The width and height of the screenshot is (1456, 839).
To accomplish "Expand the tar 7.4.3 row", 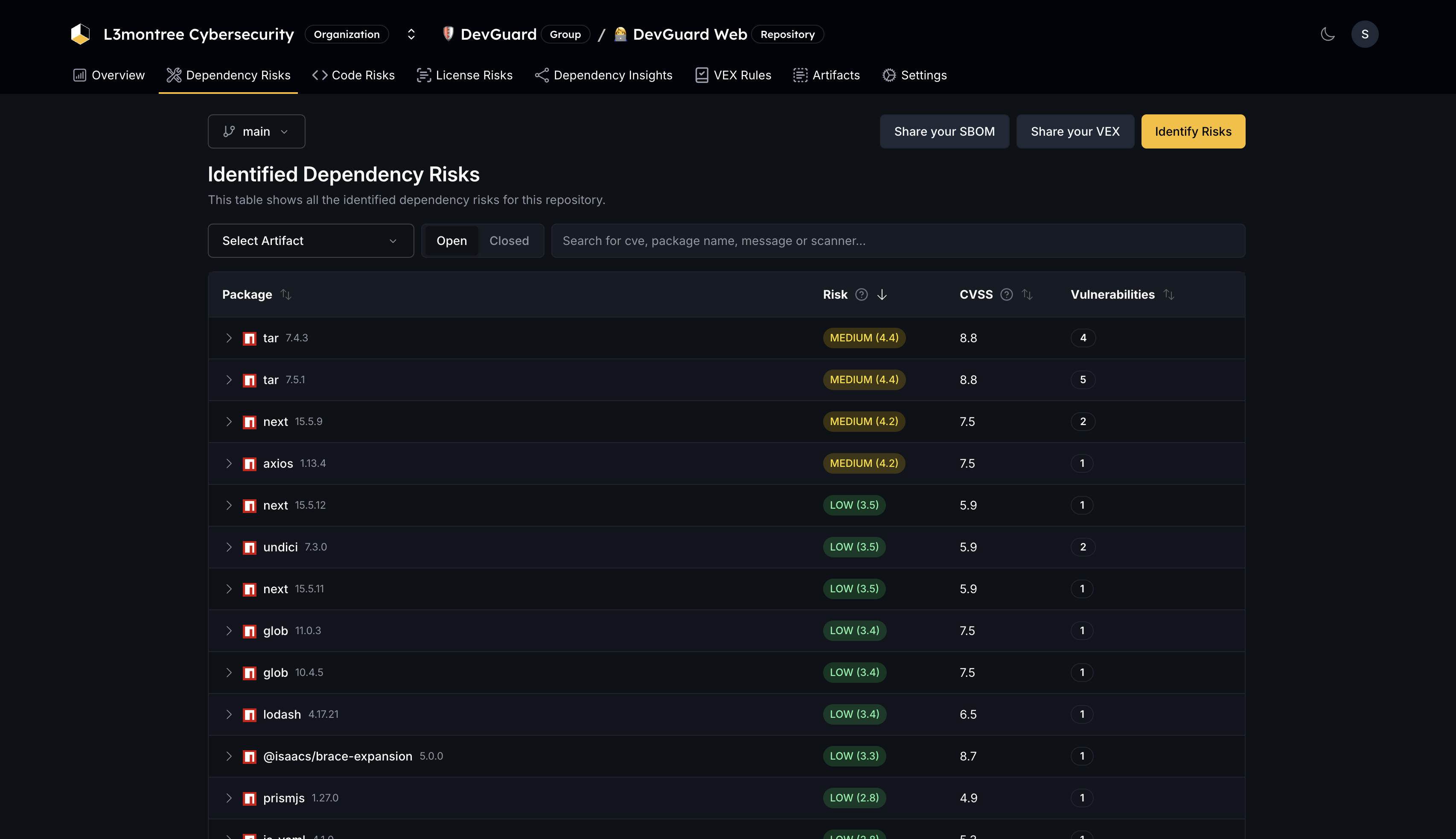I will (229, 338).
